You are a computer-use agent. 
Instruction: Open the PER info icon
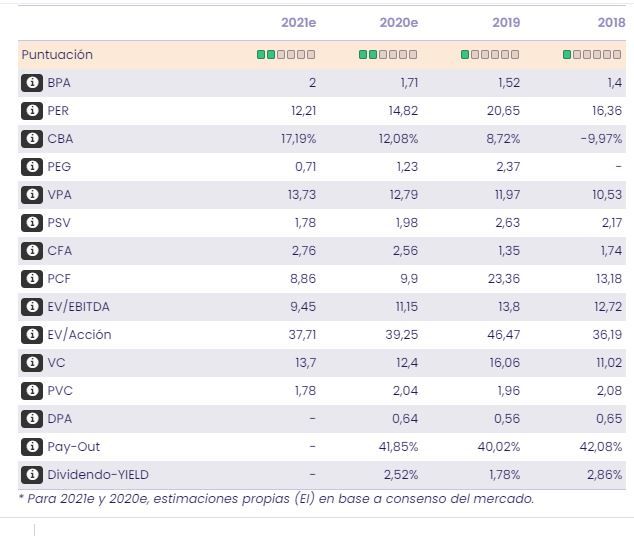[x=32, y=111]
